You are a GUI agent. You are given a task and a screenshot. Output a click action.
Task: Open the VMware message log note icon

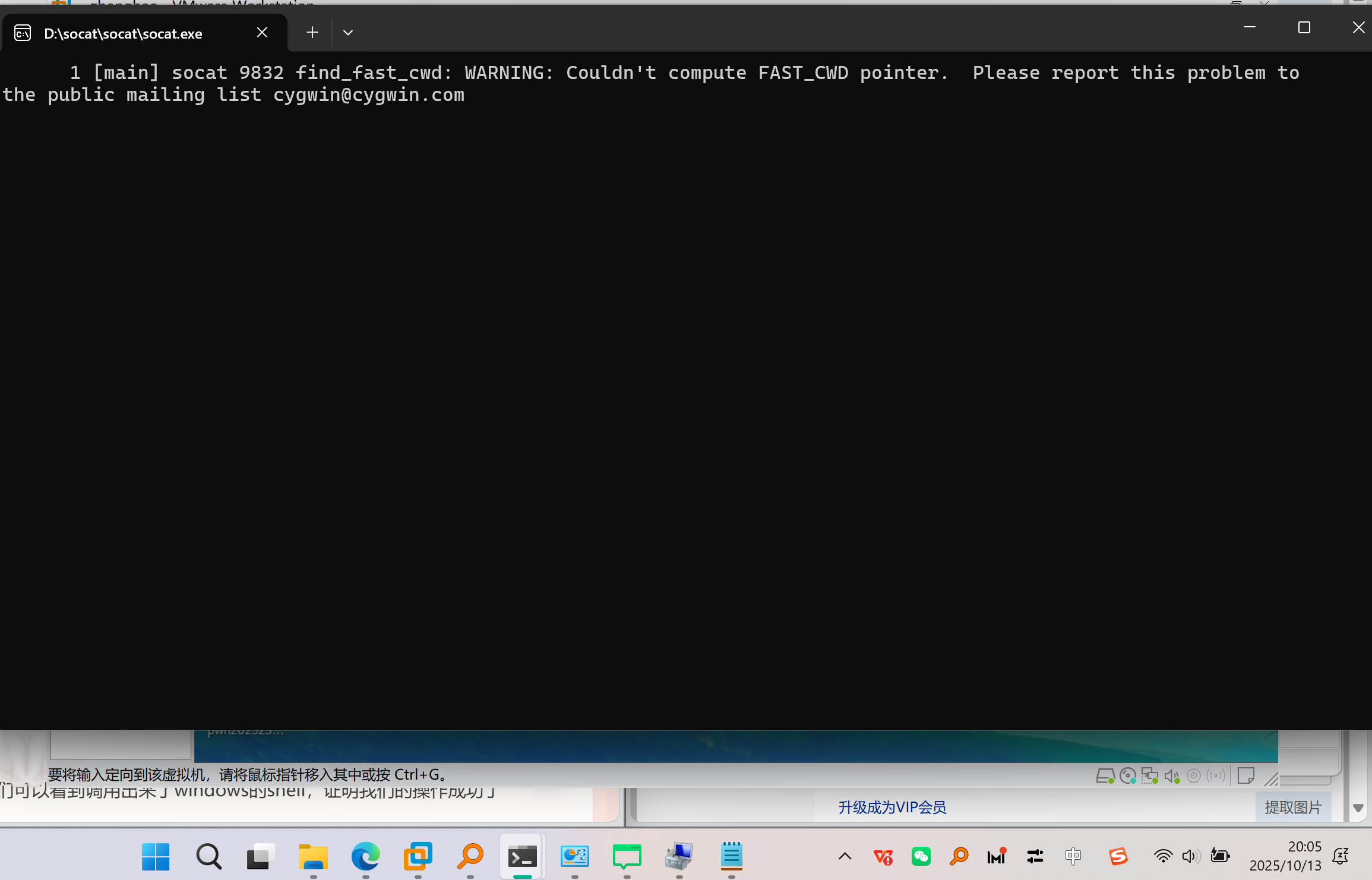pyautogui.click(x=1246, y=775)
